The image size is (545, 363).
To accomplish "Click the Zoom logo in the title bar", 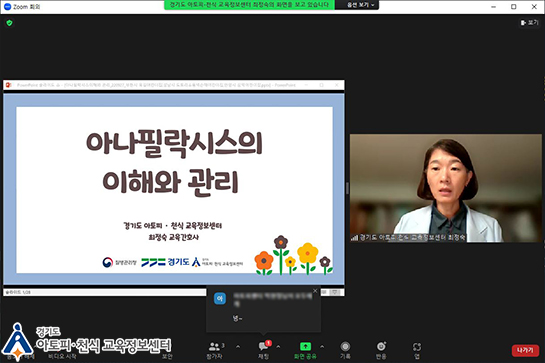I will point(8,7).
